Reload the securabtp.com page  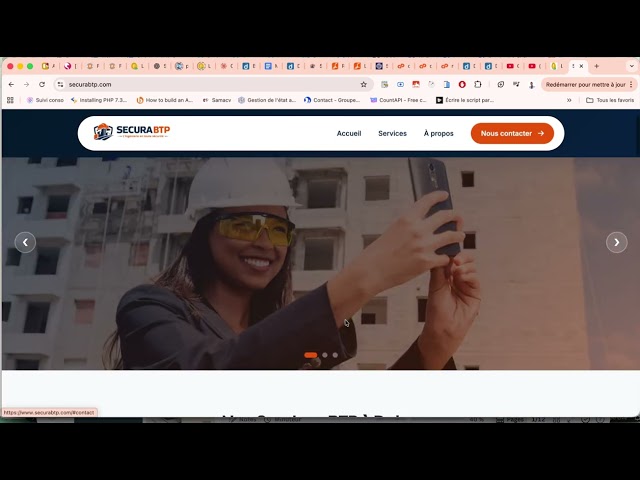point(42,84)
